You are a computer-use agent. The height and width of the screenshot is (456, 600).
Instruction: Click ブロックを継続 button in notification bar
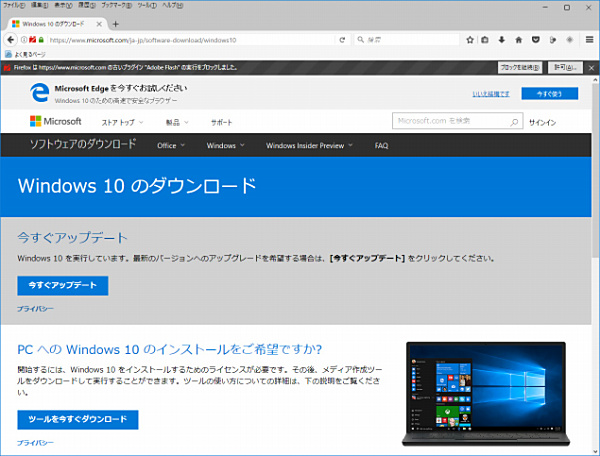click(x=520, y=68)
